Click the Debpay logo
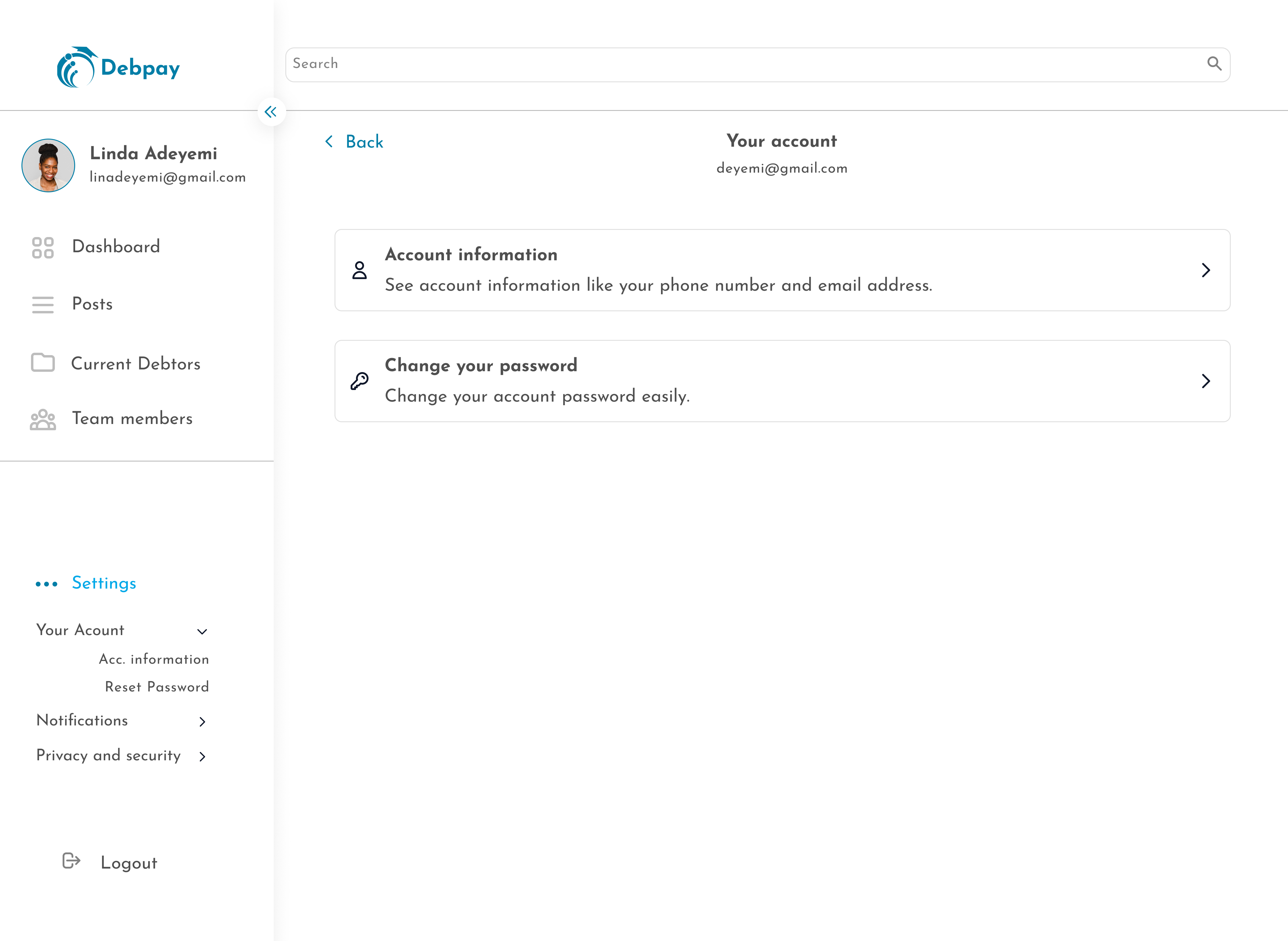This screenshot has height=941, width=1288. point(117,67)
